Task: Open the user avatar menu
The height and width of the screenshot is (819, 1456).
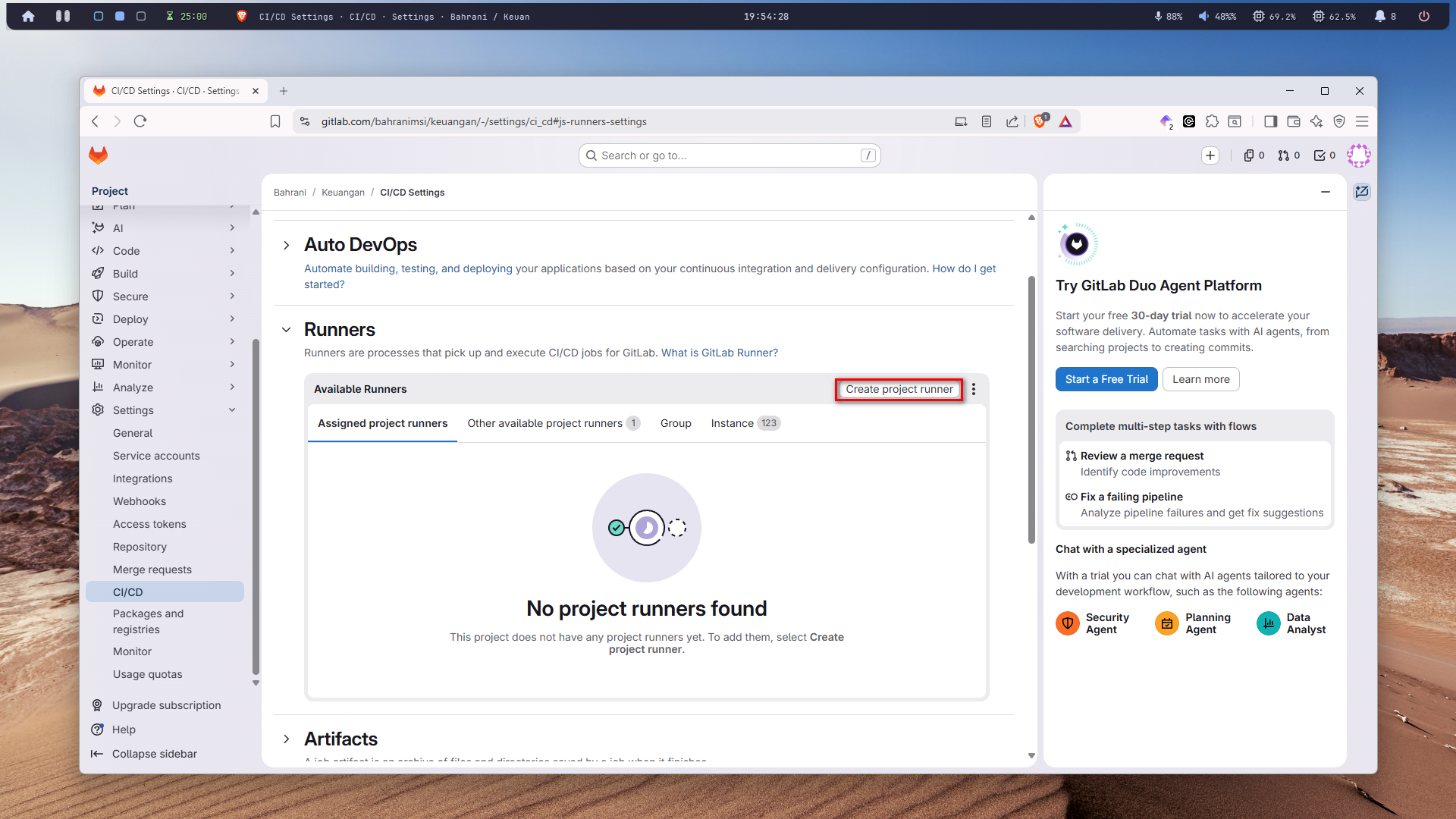Action: point(1359,155)
